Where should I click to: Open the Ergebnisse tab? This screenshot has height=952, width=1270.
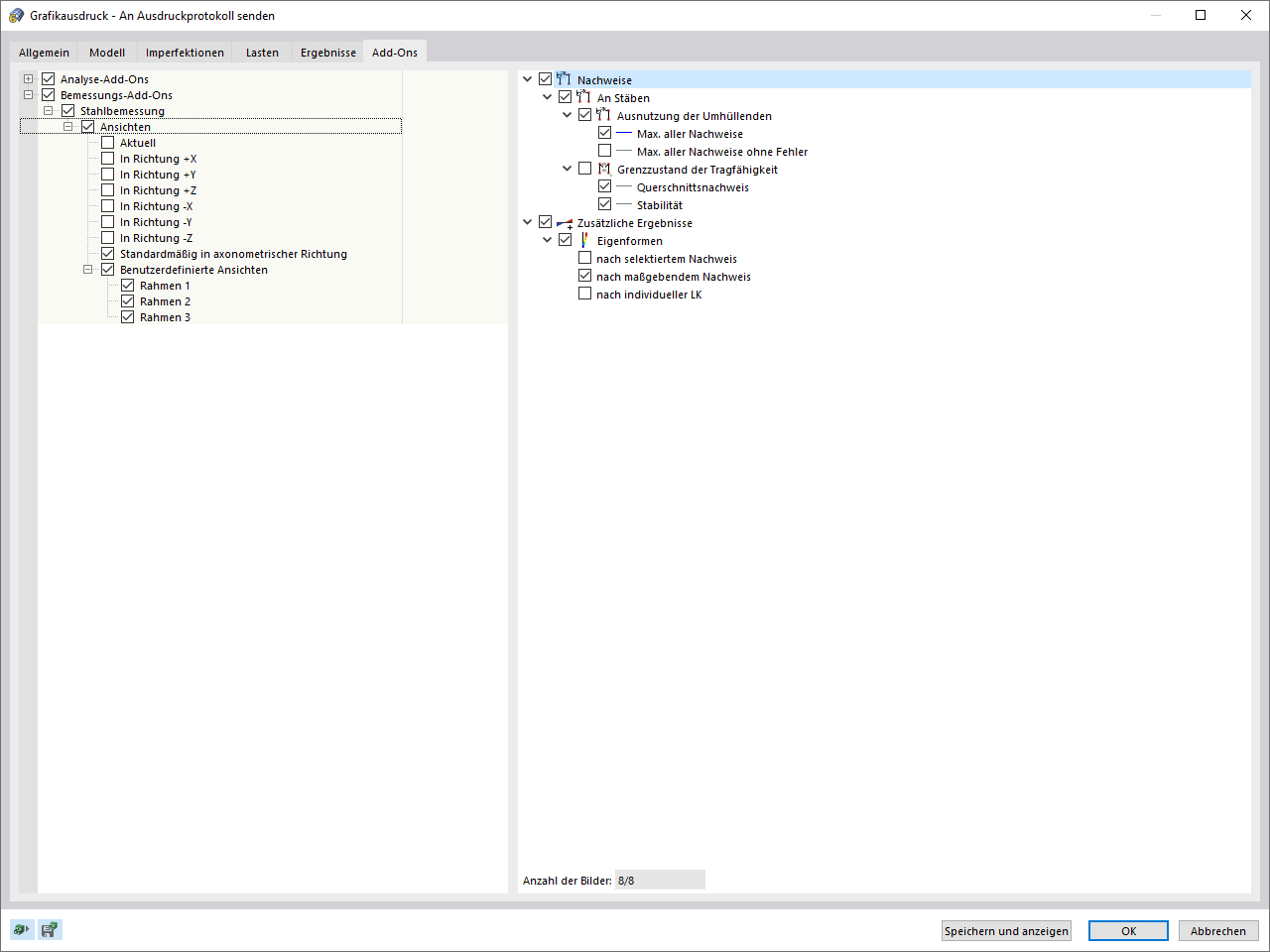coord(328,53)
